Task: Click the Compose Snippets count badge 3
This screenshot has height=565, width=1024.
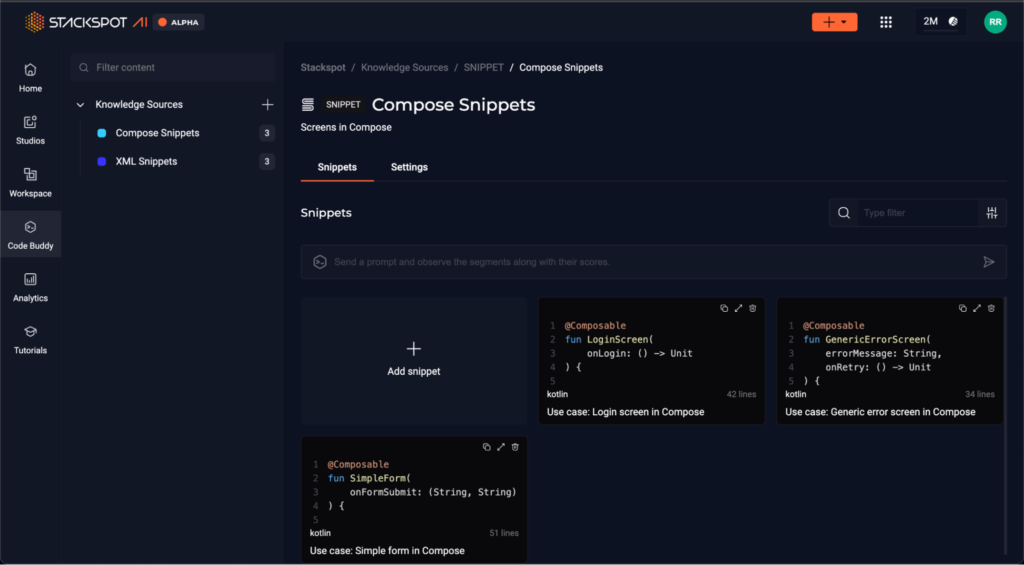Action: (x=266, y=133)
